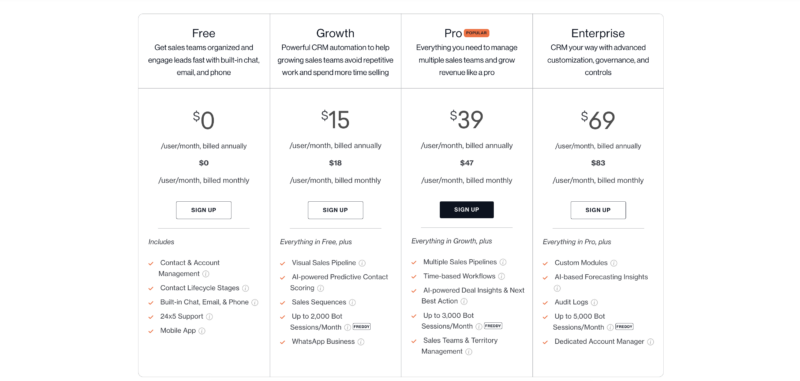This screenshot has width=800, height=381.
Task: Open info icon next to Custom Modules
Action: coord(614,264)
